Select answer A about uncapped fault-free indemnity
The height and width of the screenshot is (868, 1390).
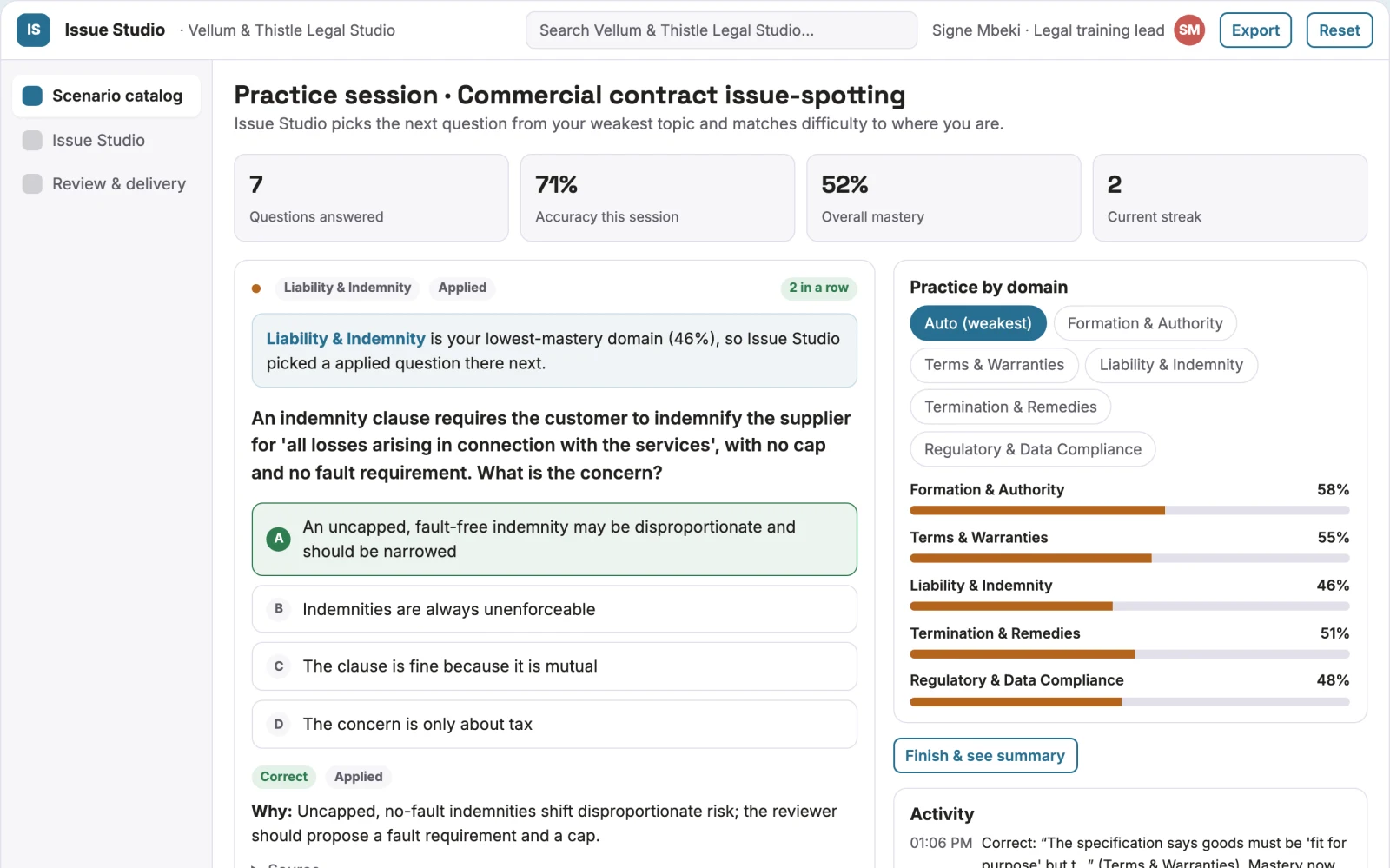click(x=554, y=539)
